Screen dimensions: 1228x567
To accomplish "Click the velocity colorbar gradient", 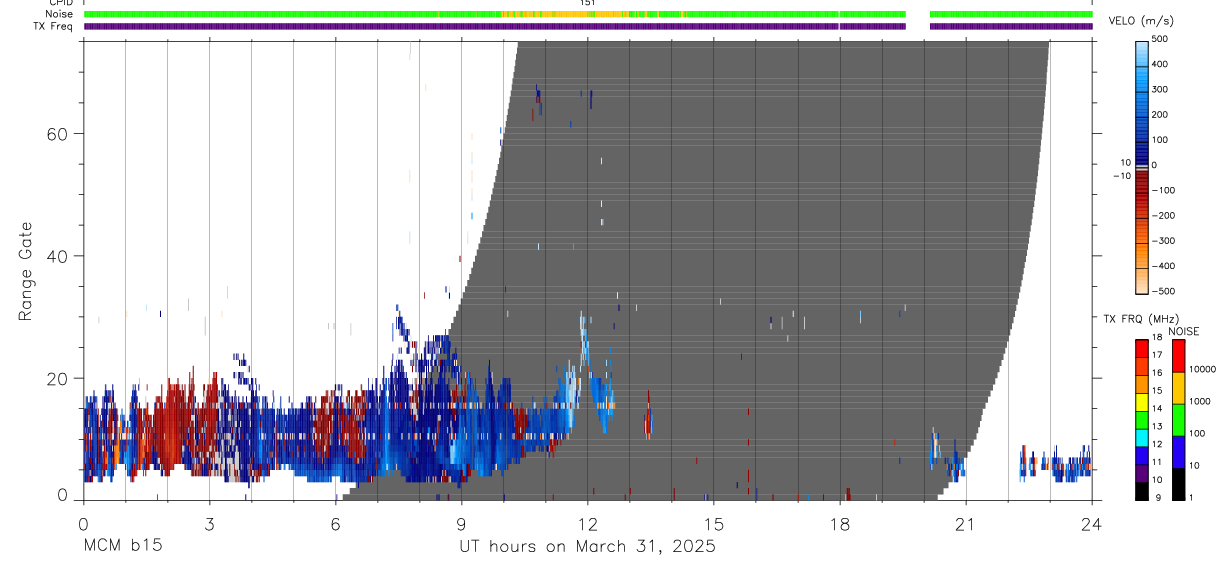I will click(1143, 166).
